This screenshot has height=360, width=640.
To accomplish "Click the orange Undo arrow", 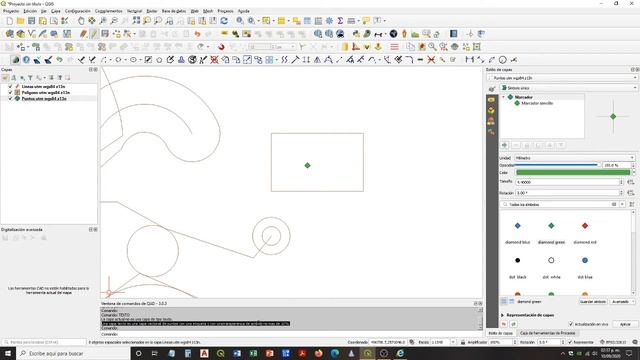I will [198, 34].
